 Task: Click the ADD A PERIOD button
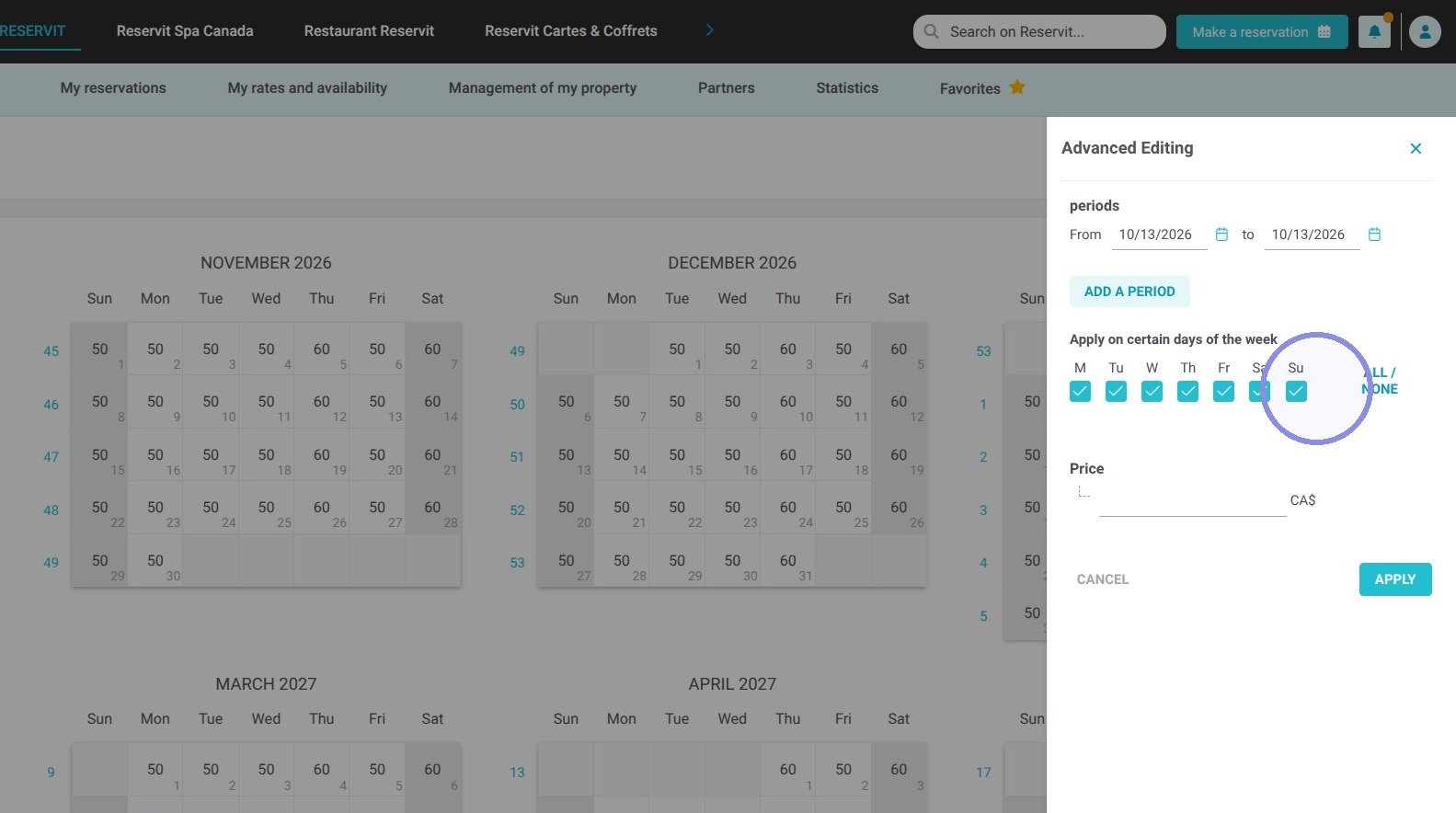(x=1129, y=292)
